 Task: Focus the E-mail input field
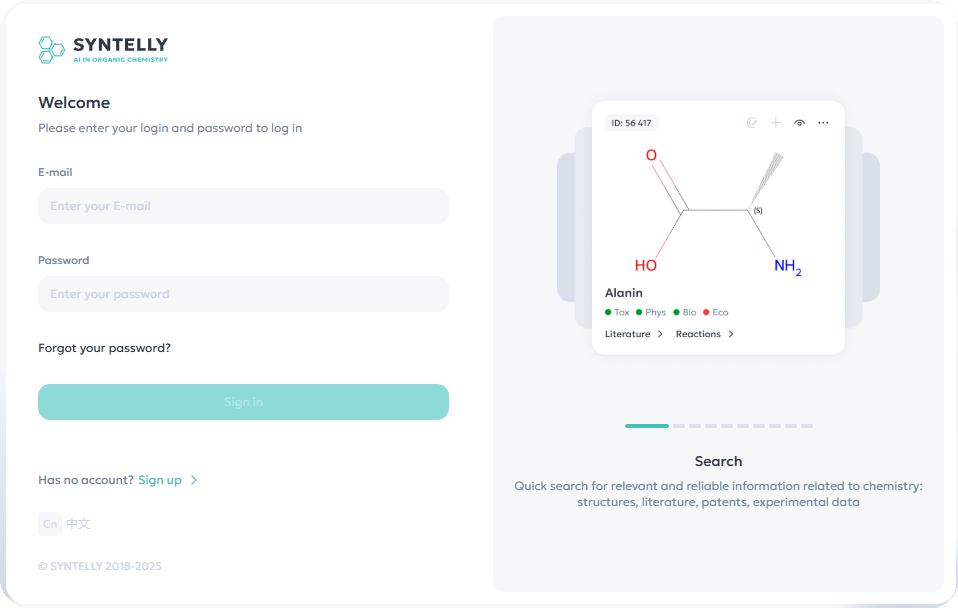pos(243,206)
